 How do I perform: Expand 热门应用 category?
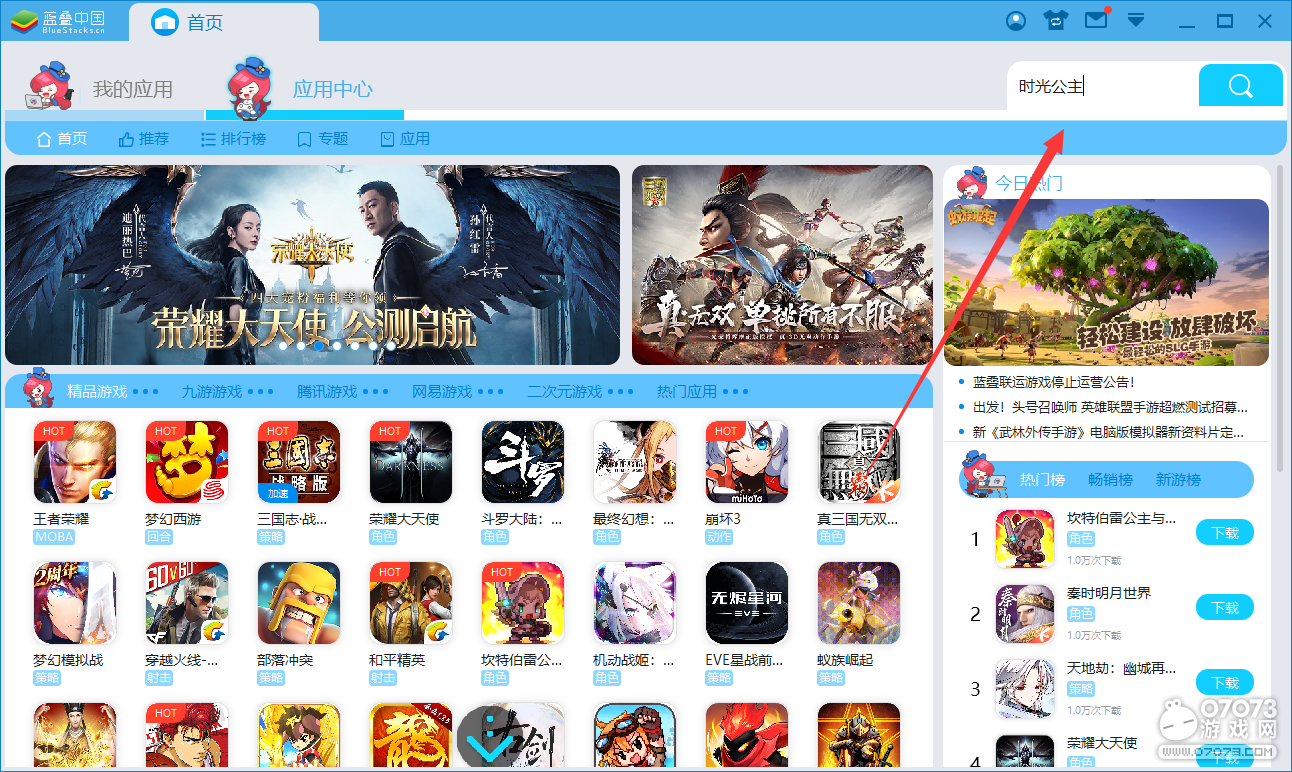click(703, 392)
